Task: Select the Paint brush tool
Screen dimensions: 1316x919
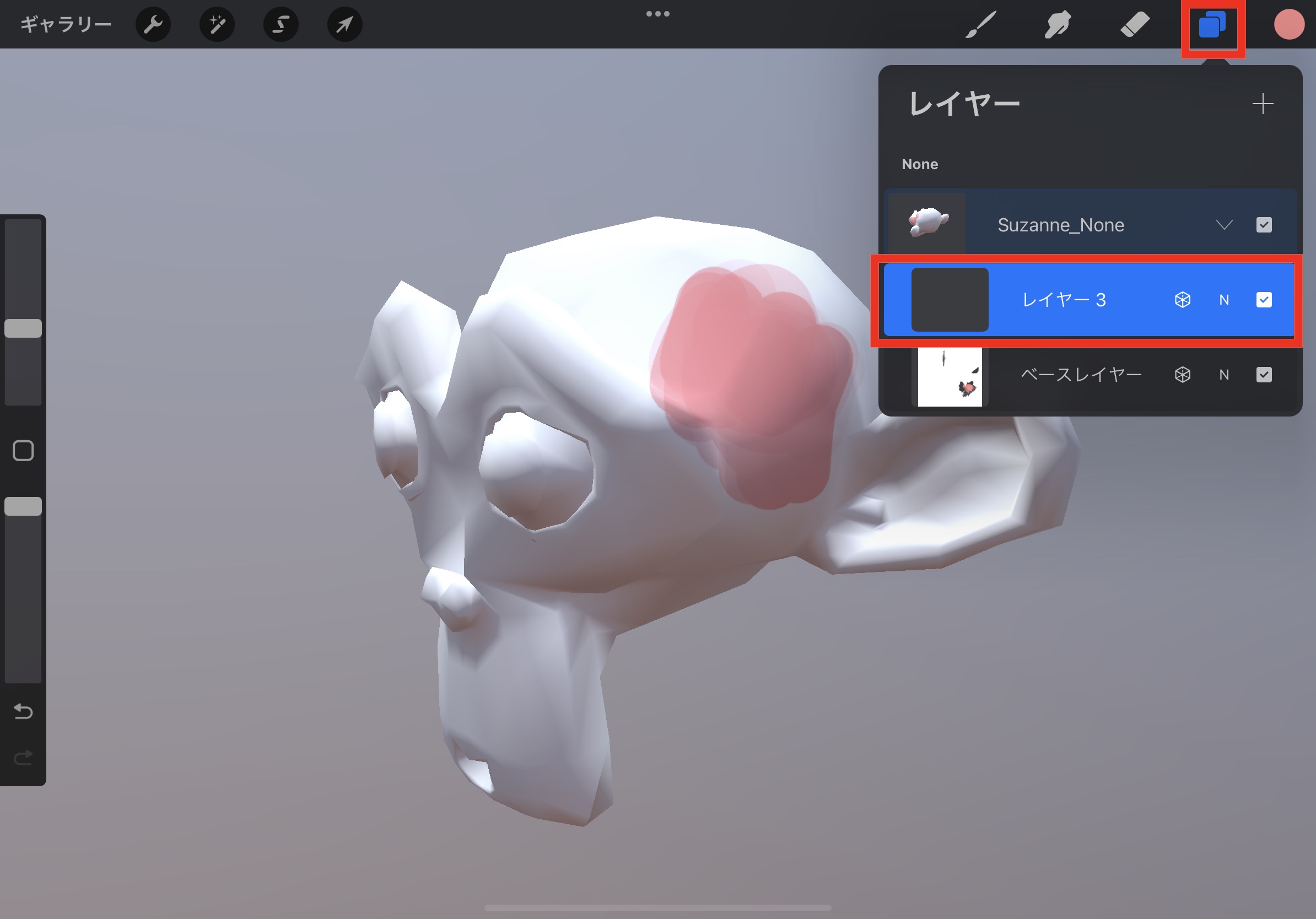Action: point(981,25)
